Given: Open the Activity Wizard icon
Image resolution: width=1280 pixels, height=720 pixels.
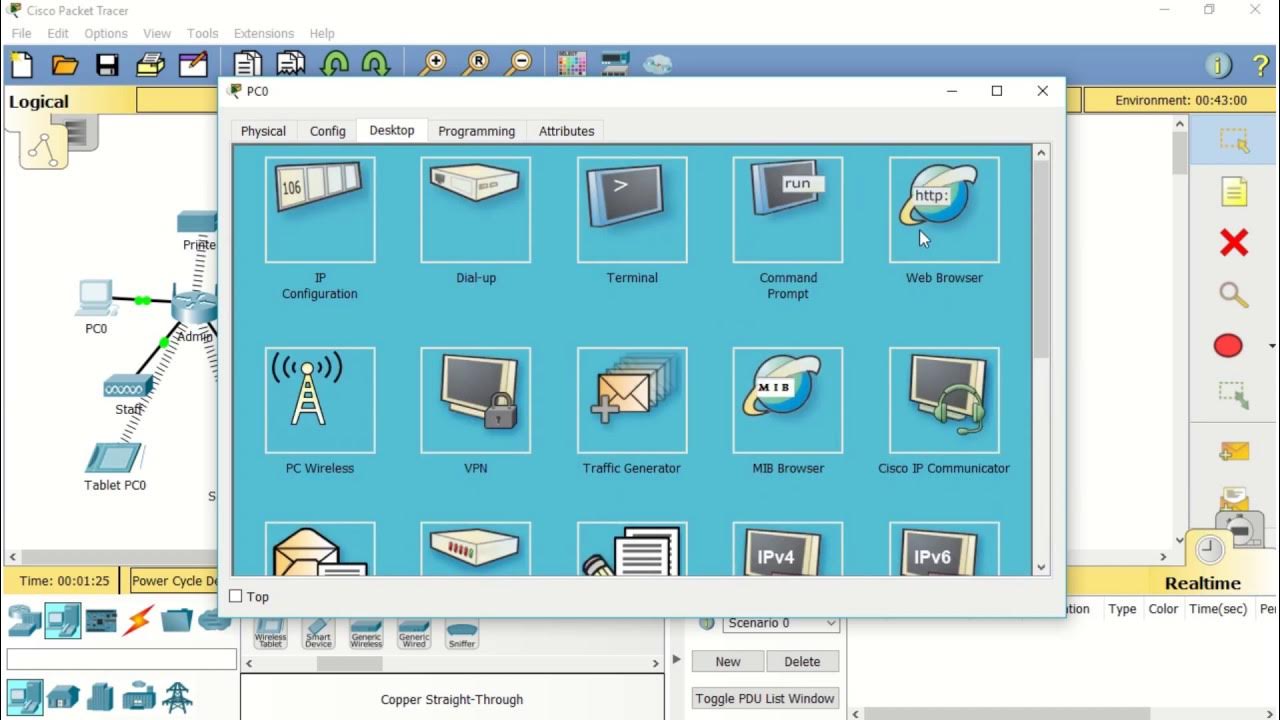Looking at the screenshot, I should click(x=193, y=65).
